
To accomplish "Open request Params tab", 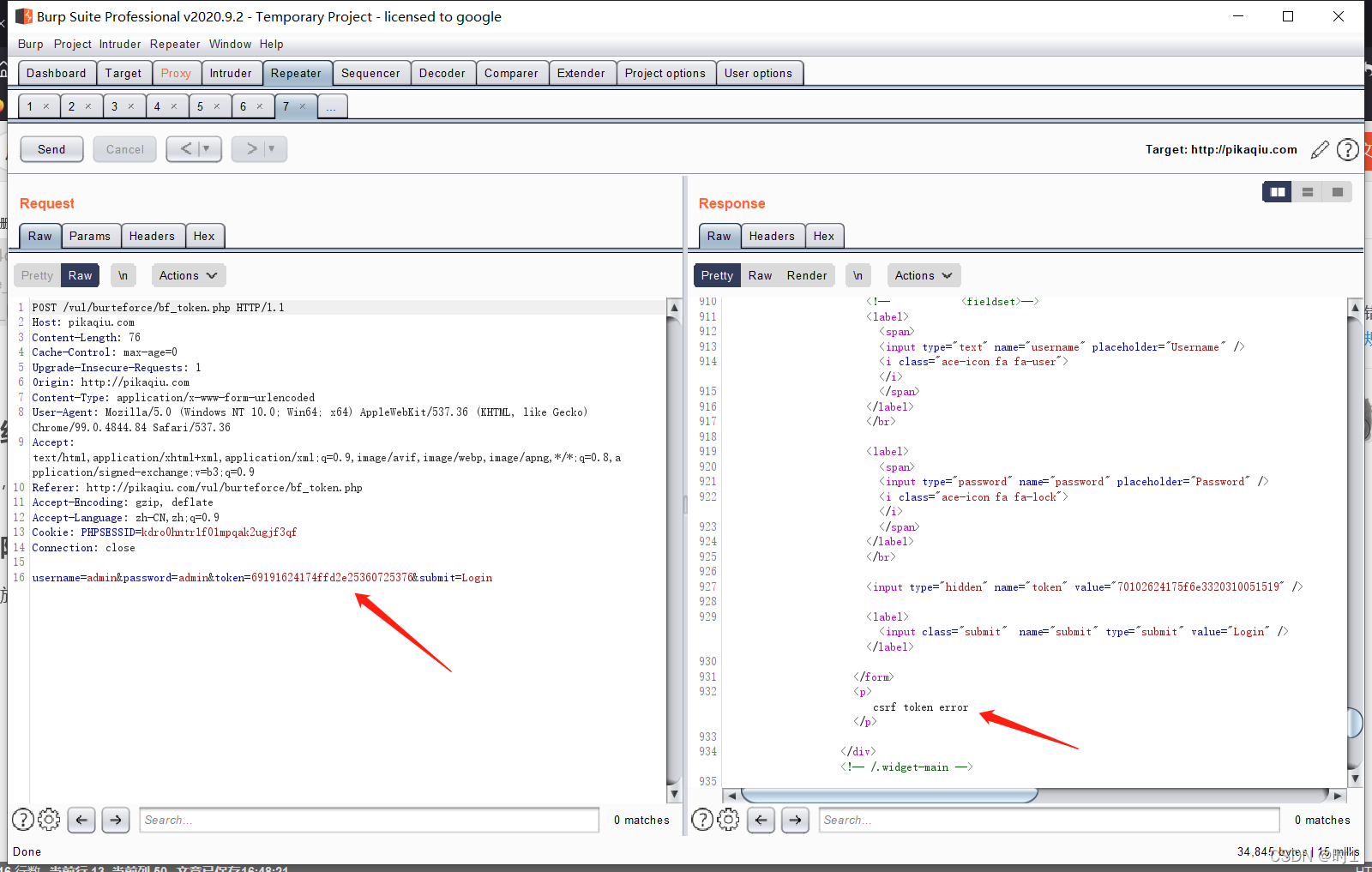I will (x=90, y=236).
